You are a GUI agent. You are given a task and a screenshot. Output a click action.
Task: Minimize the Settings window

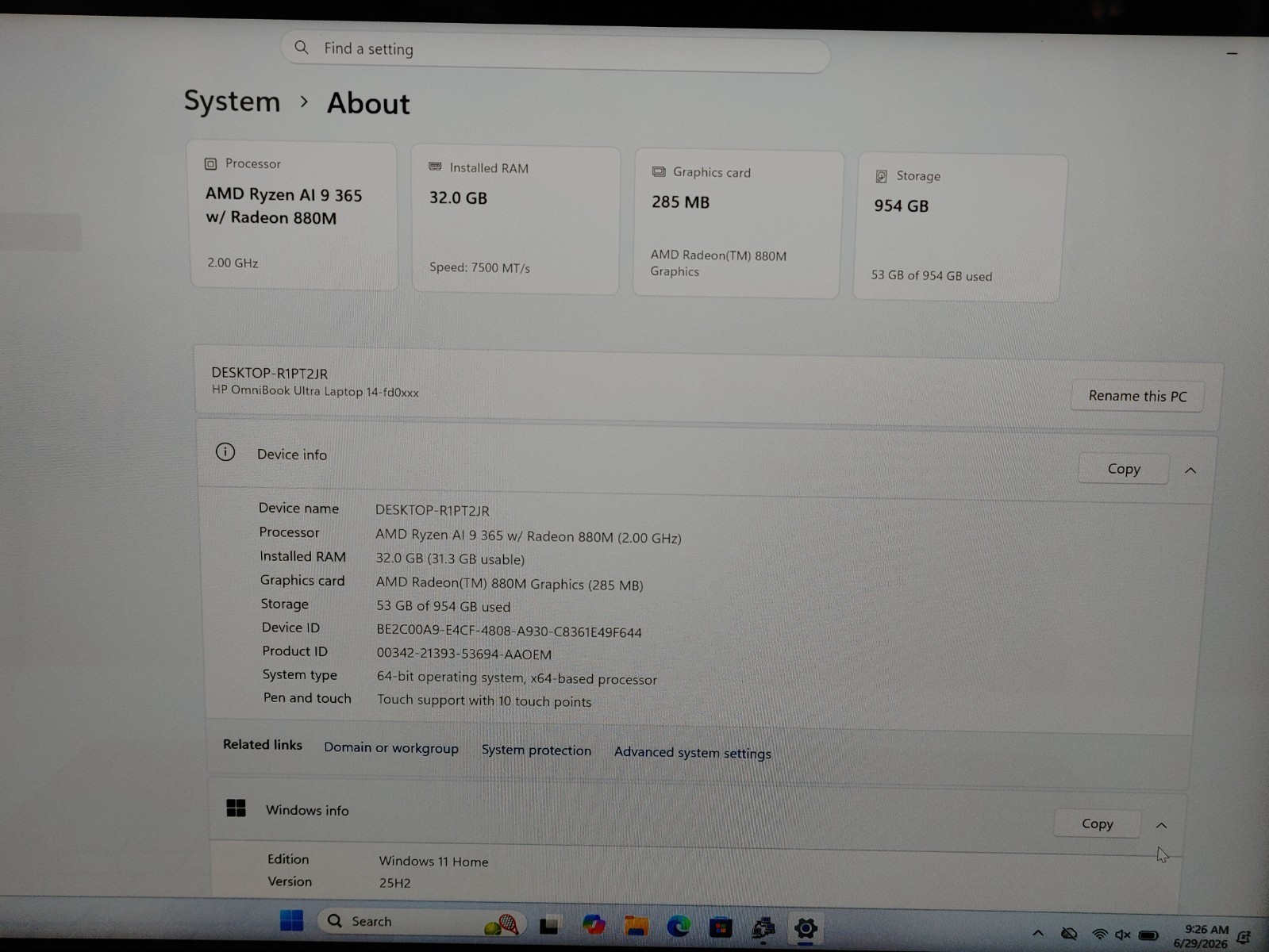click(1232, 53)
